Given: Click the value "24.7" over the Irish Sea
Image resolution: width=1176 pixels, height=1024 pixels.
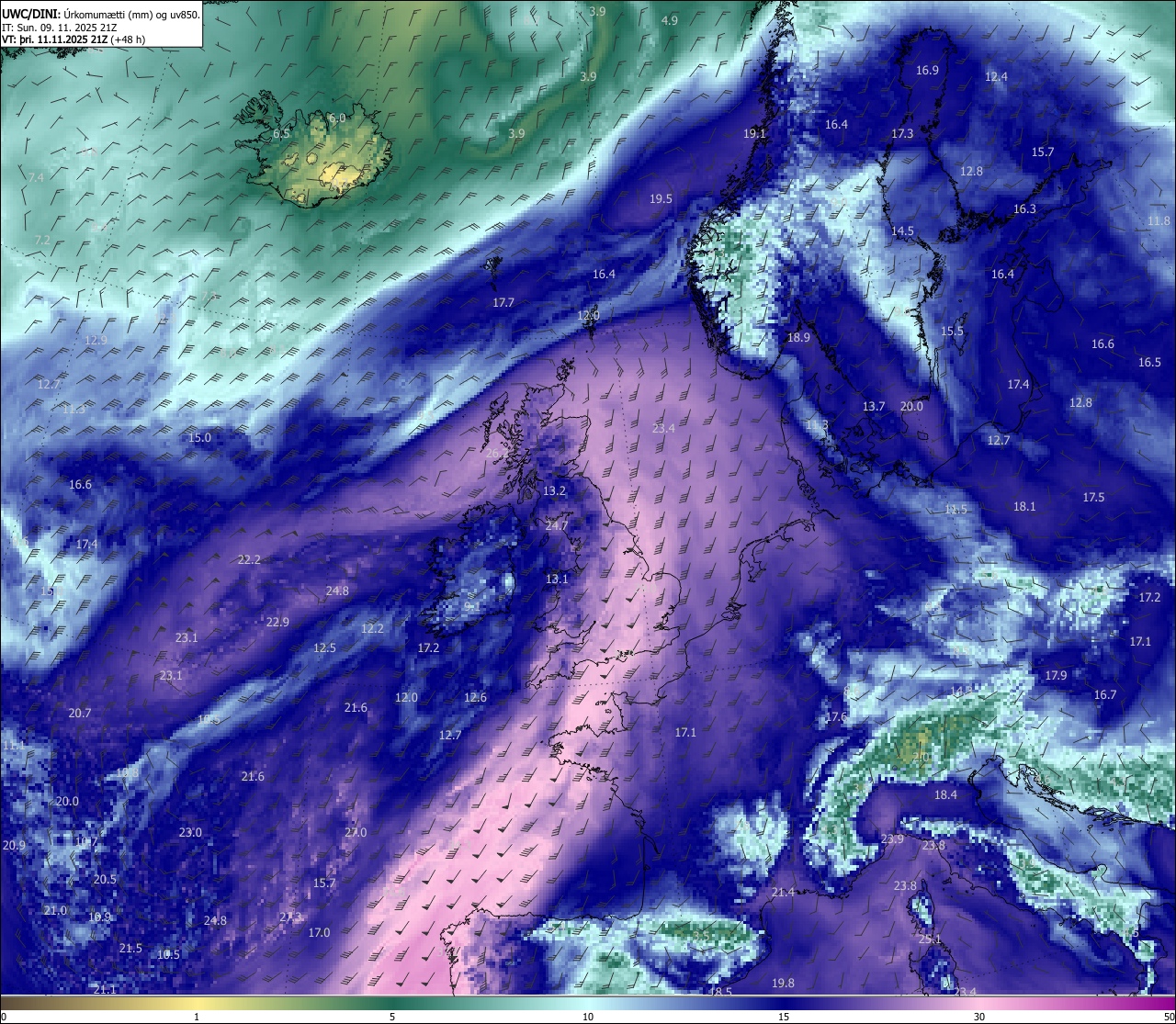Looking at the screenshot, I should (557, 526).
